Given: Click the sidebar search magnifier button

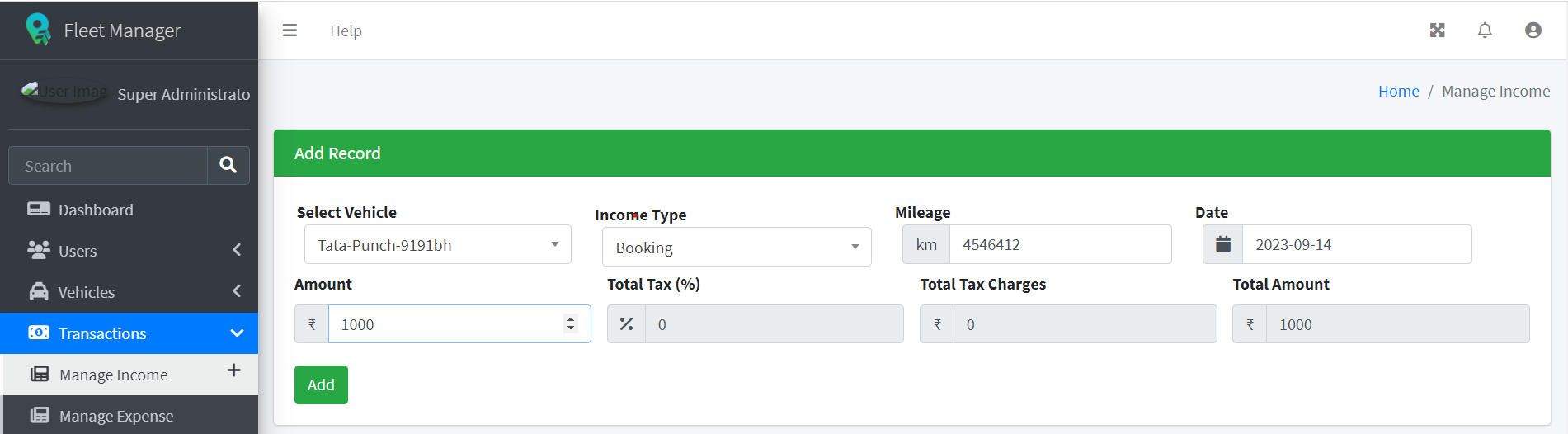Looking at the screenshot, I should (x=228, y=166).
